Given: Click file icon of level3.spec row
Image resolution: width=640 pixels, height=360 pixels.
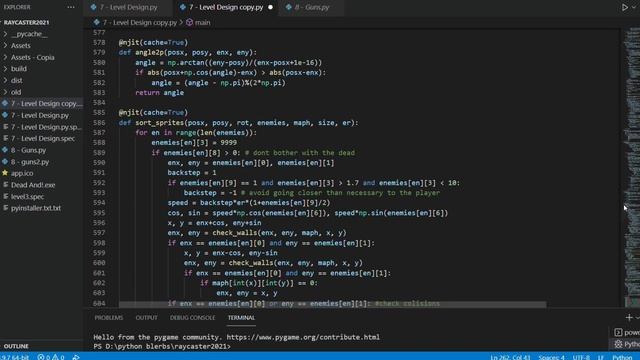Looking at the screenshot, I should [x=5, y=196].
